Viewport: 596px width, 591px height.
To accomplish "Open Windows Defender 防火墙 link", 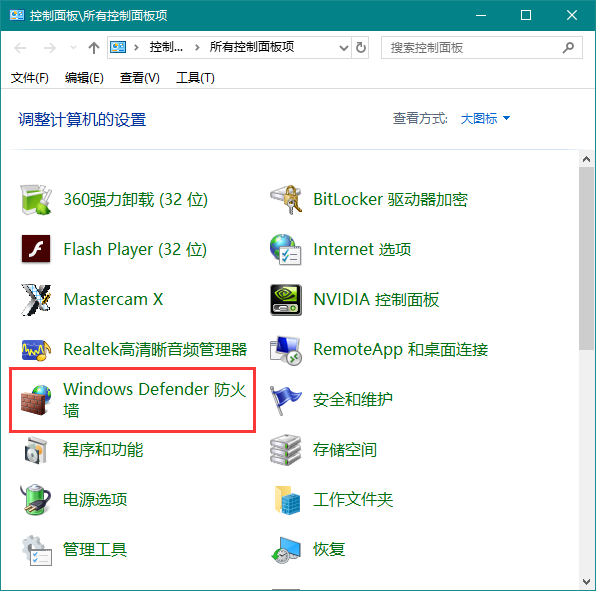I will point(154,399).
